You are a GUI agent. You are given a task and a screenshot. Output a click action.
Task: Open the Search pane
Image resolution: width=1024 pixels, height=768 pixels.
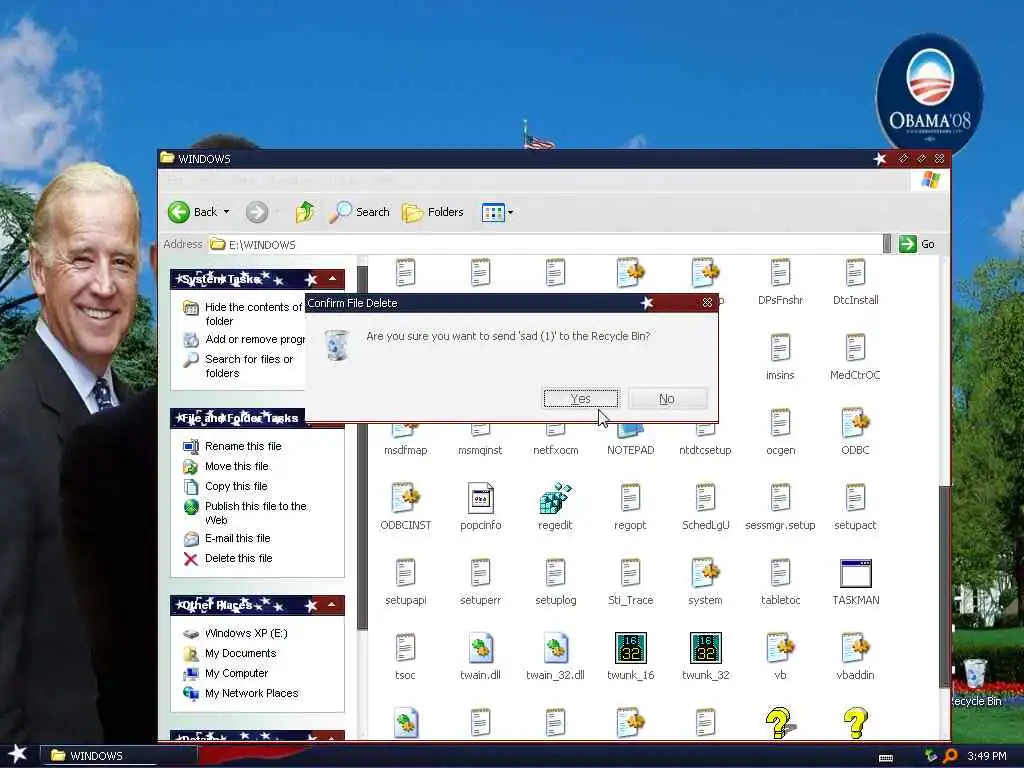pos(359,212)
